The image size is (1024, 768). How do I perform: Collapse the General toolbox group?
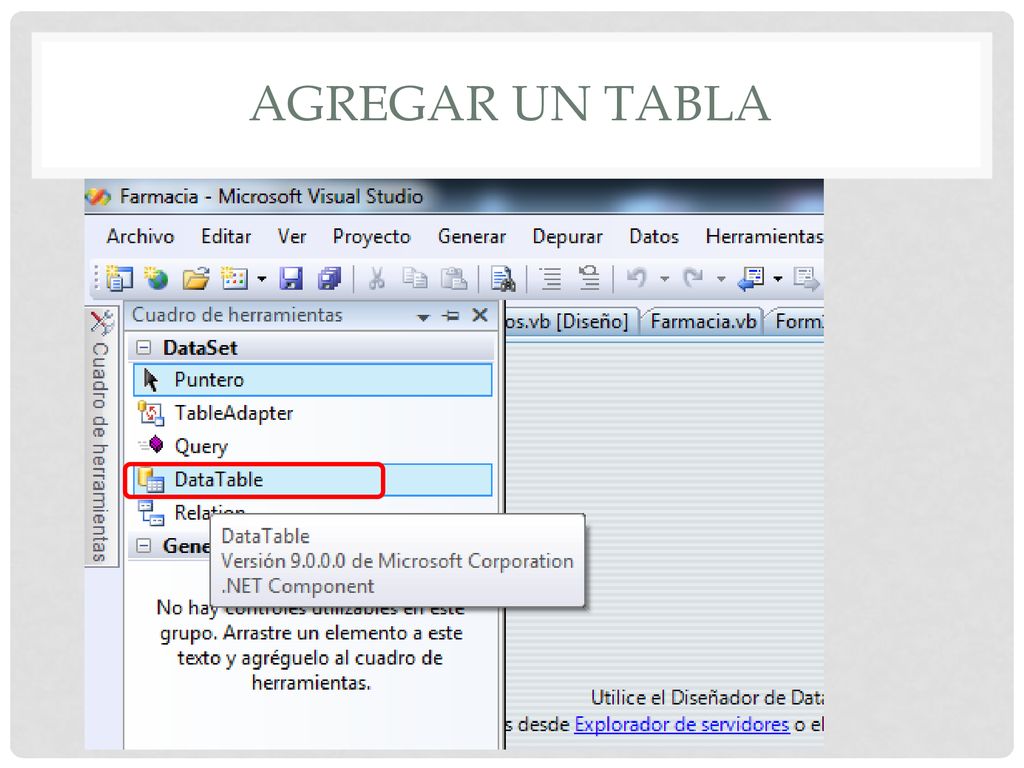(143, 546)
